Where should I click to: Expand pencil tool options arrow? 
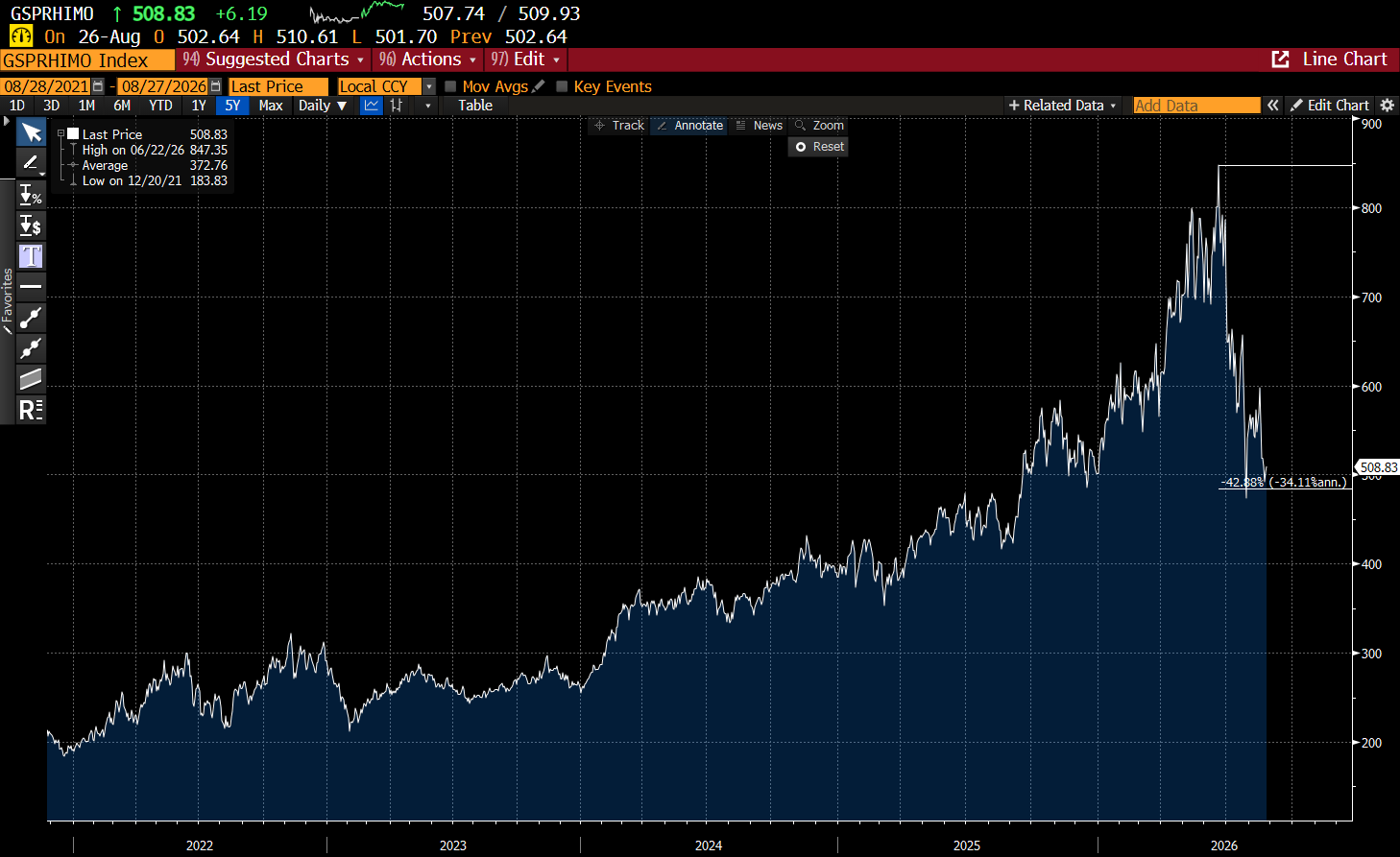click(x=42, y=174)
